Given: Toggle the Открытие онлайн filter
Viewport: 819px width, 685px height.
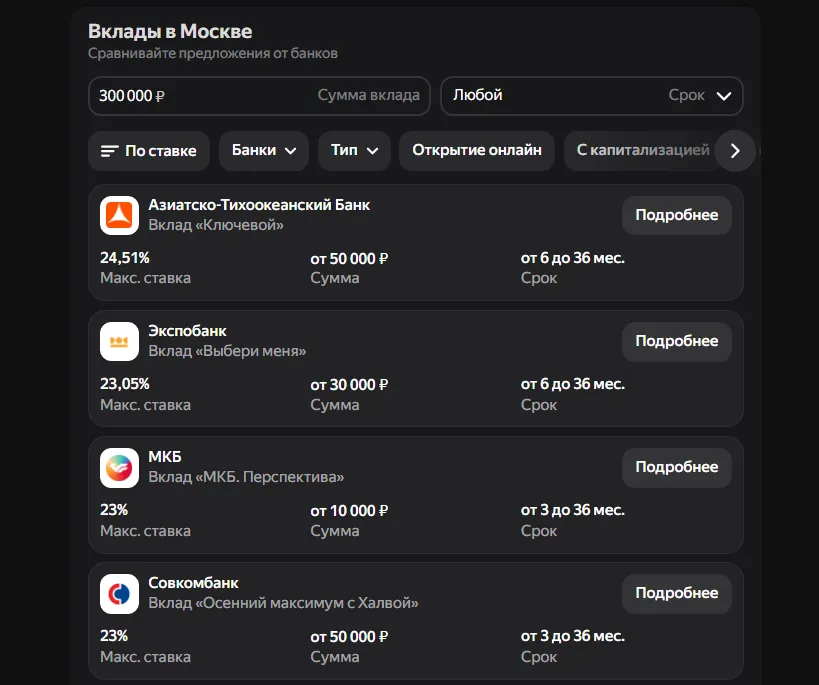Looking at the screenshot, I should 477,151.
